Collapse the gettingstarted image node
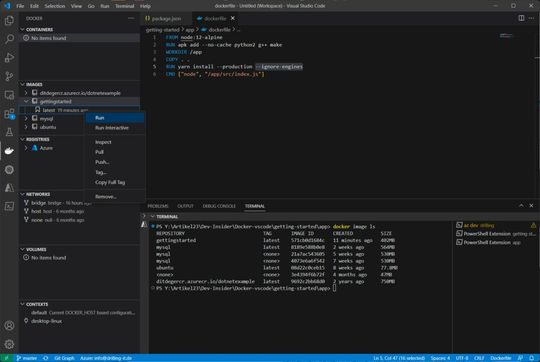Viewport: 540px width, 362px height. click(x=26, y=102)
